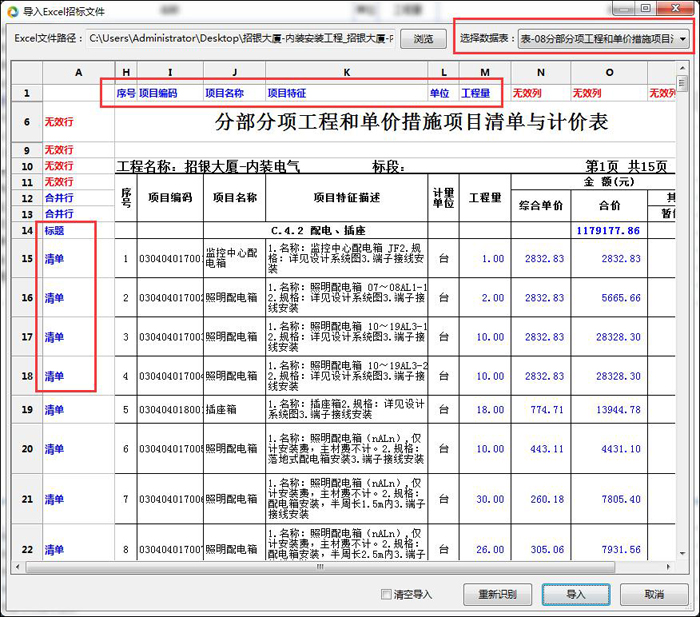Click the 监控中心配电箱 item name cell

coord(234,258)
